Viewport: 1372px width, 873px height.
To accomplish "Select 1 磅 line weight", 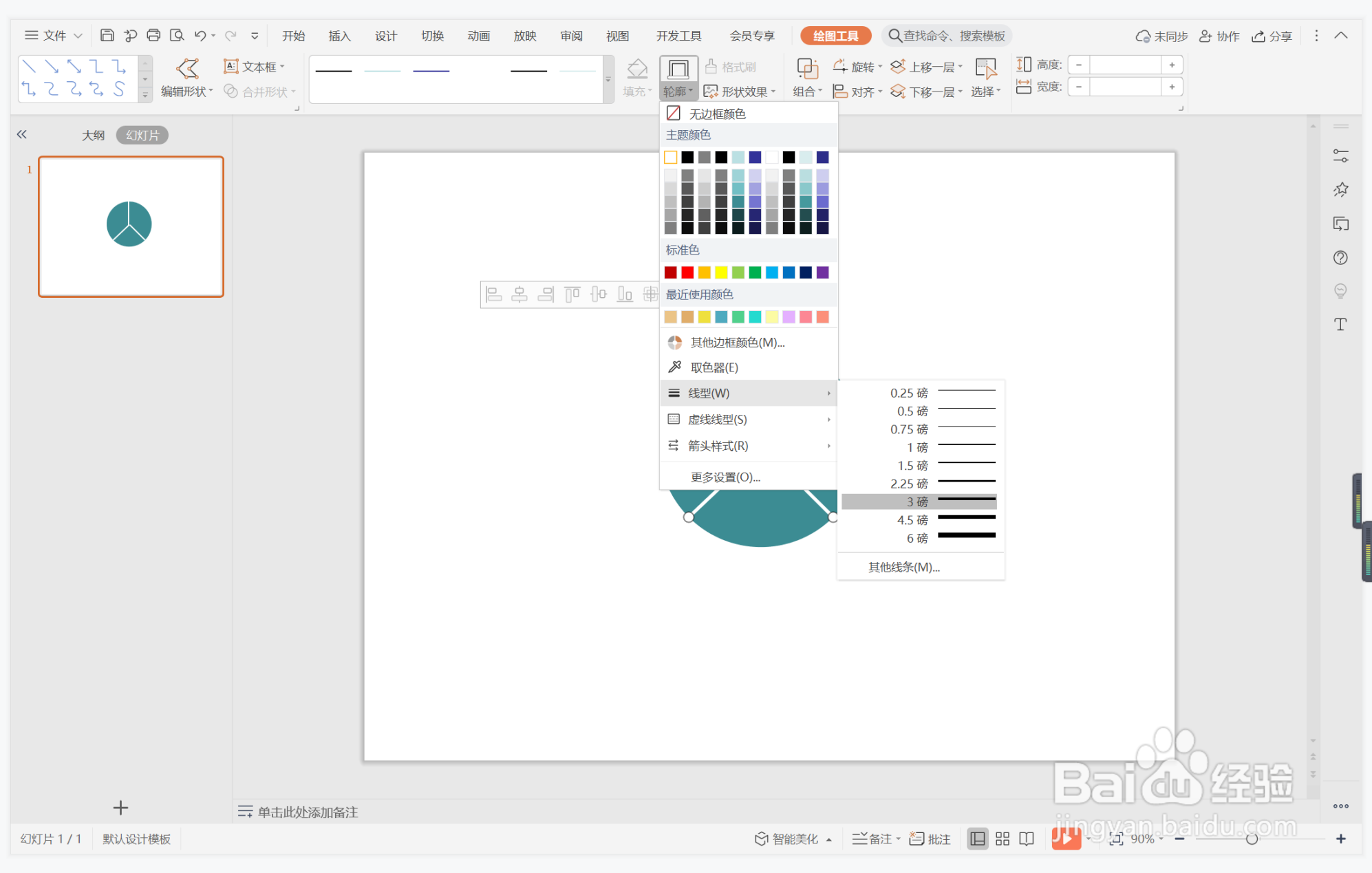I will pos(920,447).
